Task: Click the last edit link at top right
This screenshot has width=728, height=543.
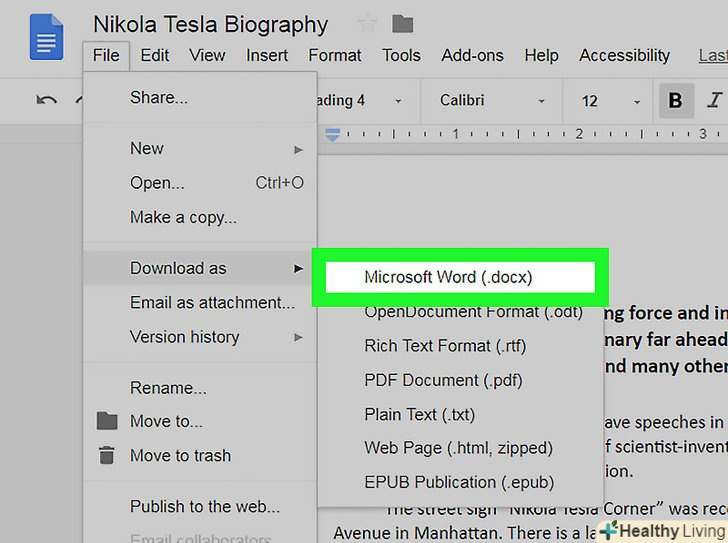Action: 713,56
